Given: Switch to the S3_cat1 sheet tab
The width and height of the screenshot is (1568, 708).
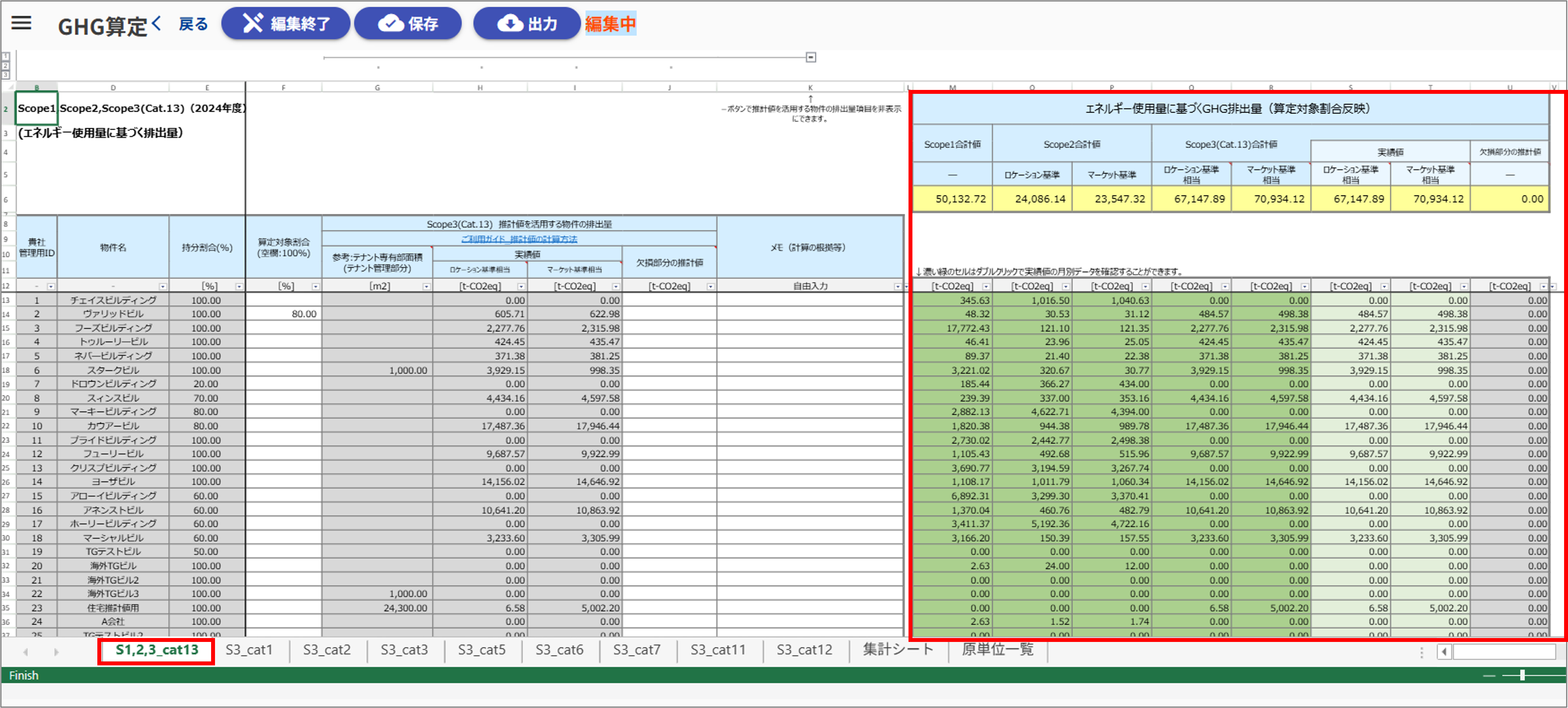Looking at the screenshot, I should 248,650.
